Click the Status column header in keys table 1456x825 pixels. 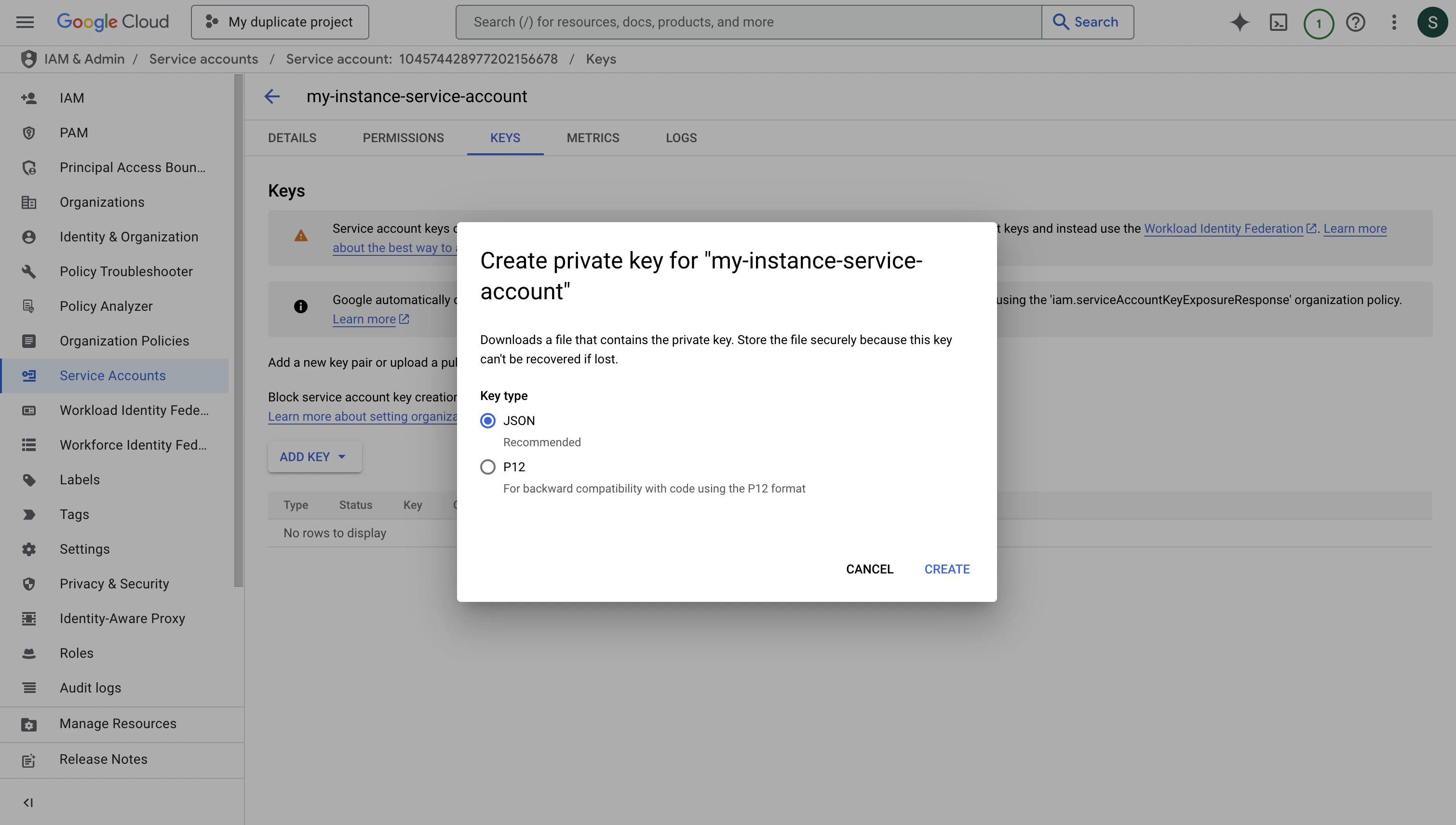pos(355,505)
